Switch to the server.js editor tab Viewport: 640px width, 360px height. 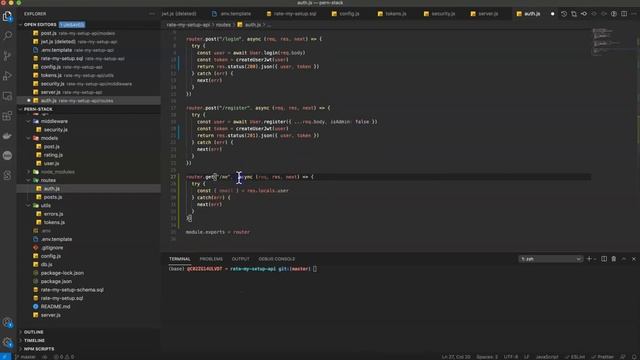click(484, 14)
